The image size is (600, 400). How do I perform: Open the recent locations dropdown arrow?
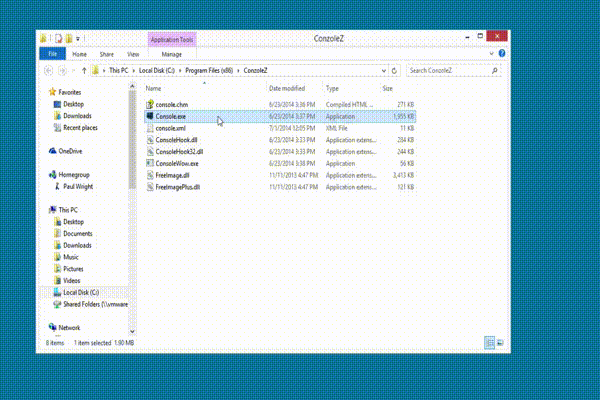(x=74, y=71)
